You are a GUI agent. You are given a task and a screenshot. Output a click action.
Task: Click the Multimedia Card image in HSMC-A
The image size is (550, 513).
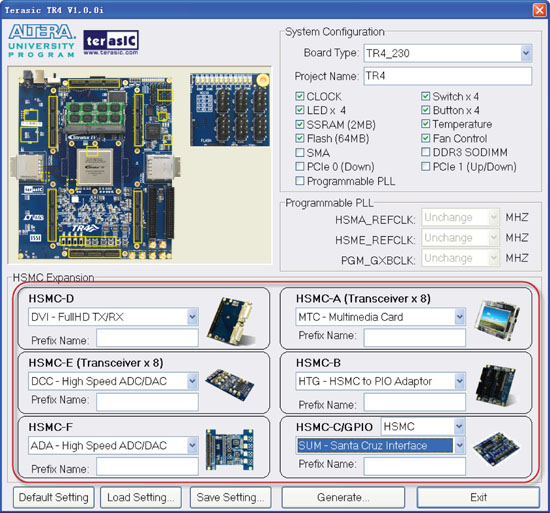[497, 320]
